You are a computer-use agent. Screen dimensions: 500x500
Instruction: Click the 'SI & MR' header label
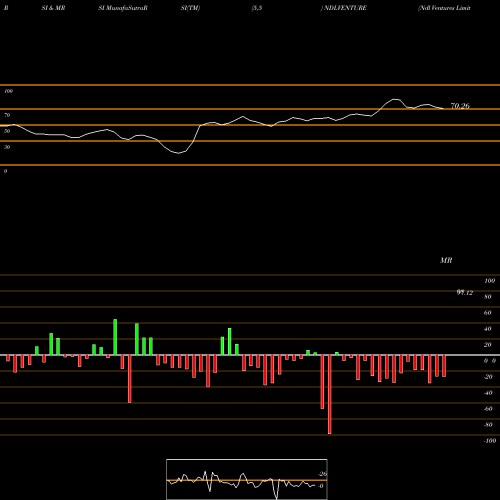[53, 8]
